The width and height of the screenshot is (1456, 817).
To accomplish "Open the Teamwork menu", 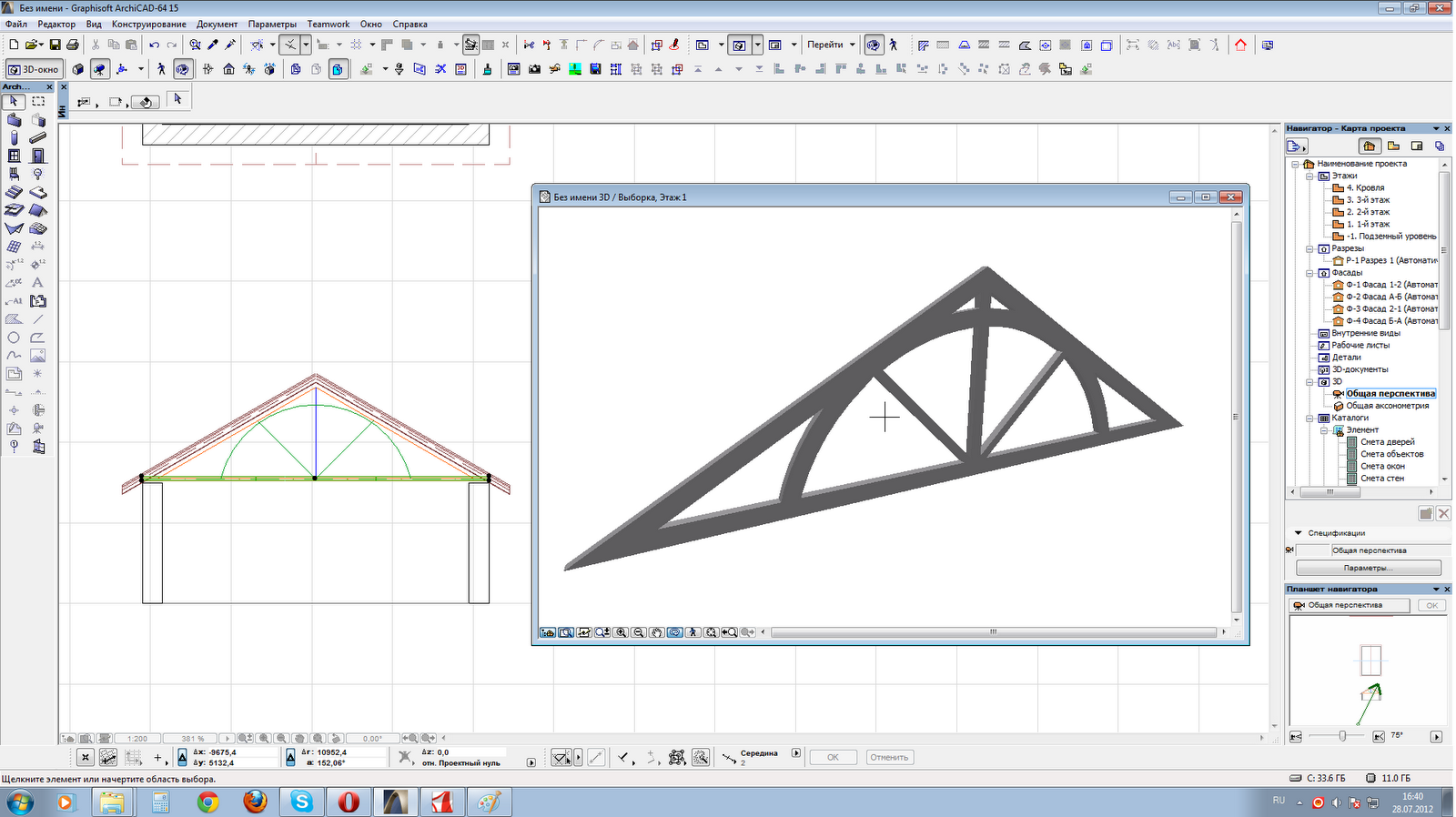I will click(328, 25).
